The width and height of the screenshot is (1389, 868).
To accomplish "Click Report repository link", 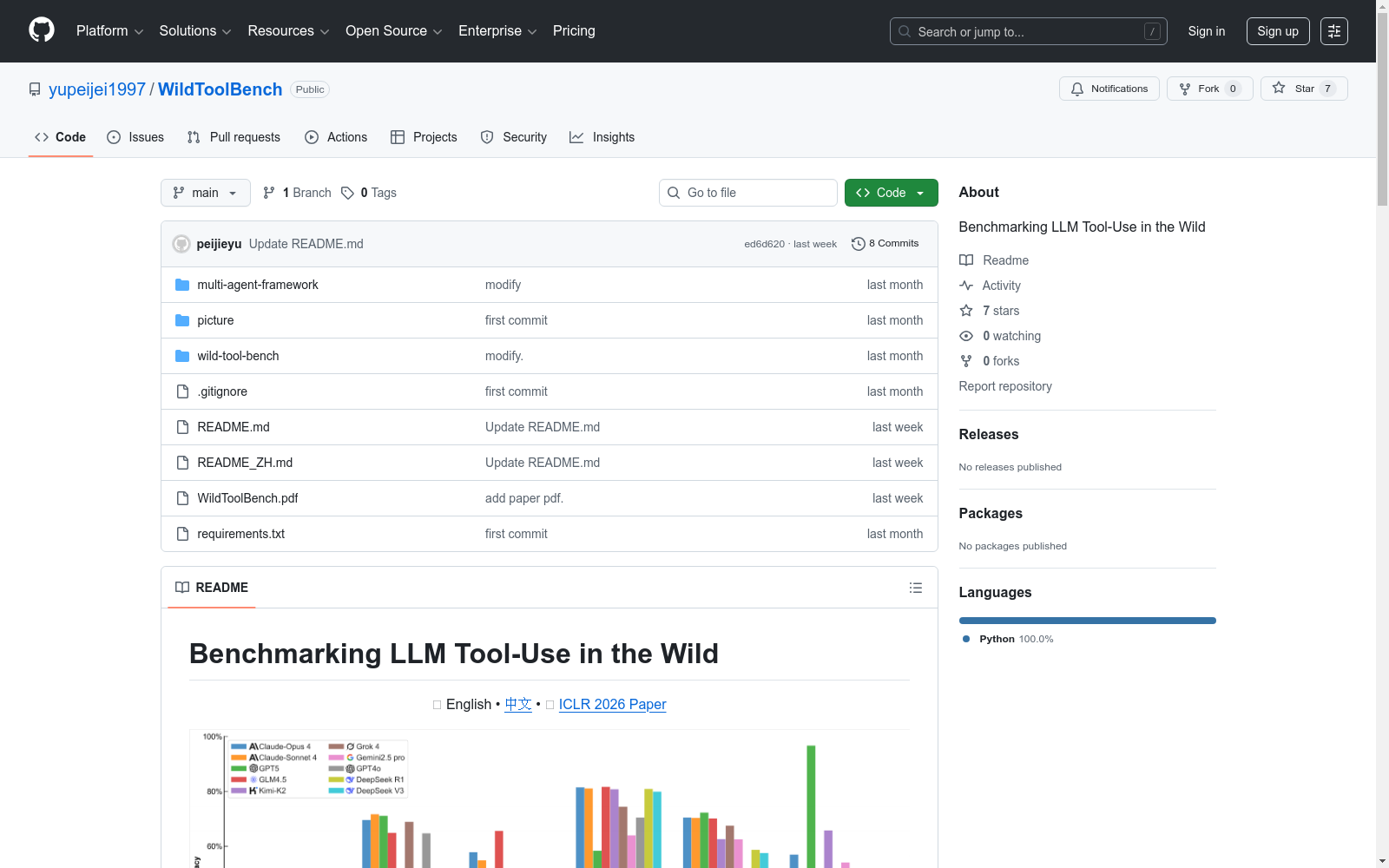I will [x=1005, y=386].
